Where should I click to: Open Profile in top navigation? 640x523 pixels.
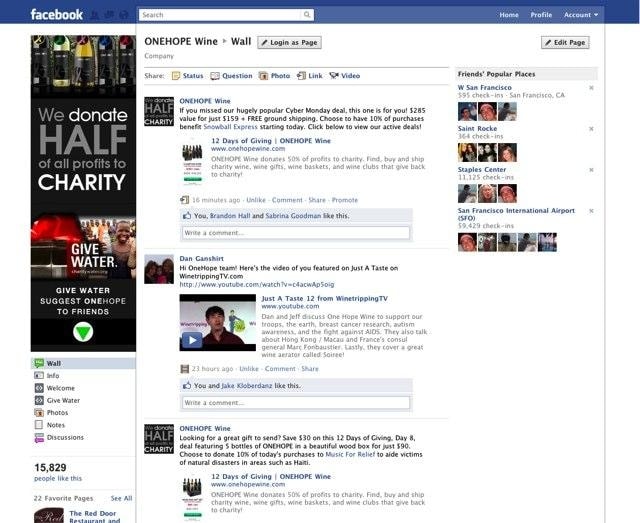click(541, 15)
